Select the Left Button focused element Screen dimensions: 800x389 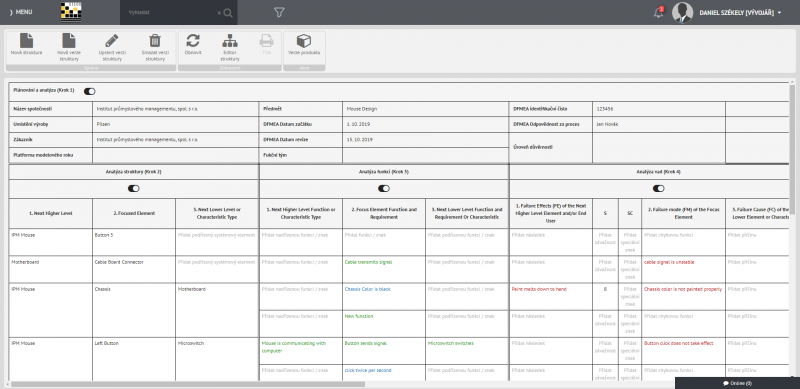pyautogui.click(x=134, y=359)
